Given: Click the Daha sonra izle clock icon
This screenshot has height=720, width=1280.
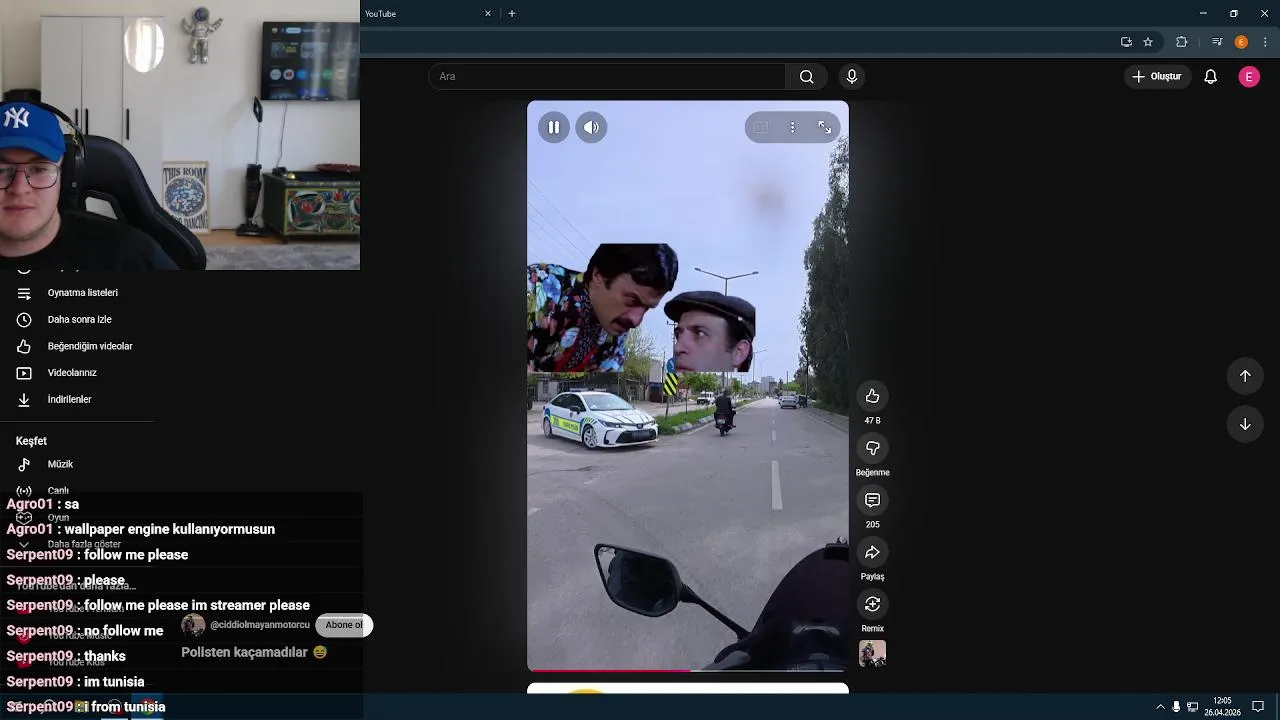Looking at the screenshot, I should click(x=24, y=320).
